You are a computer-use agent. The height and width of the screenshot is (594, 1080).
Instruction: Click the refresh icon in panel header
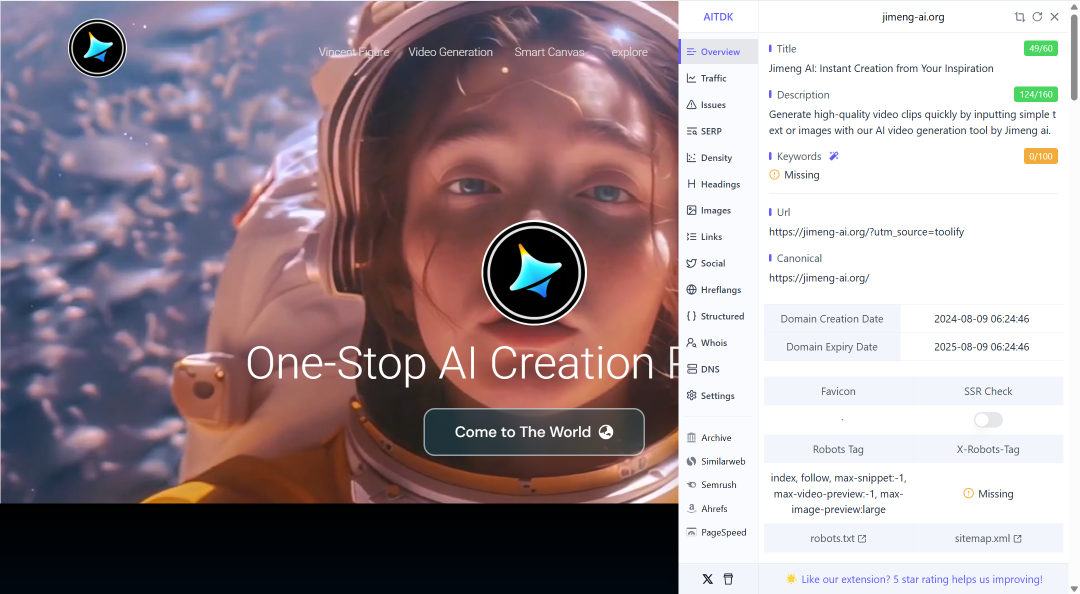[1037, 17]
